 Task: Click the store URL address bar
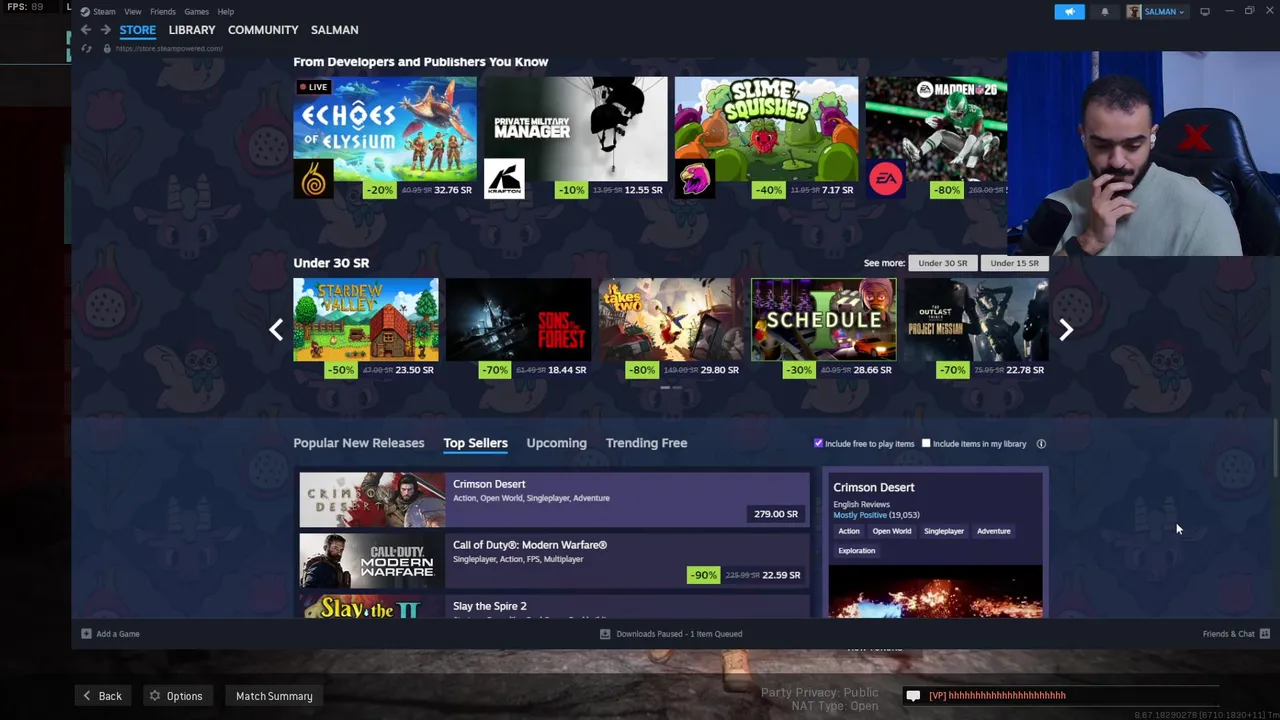169,48
